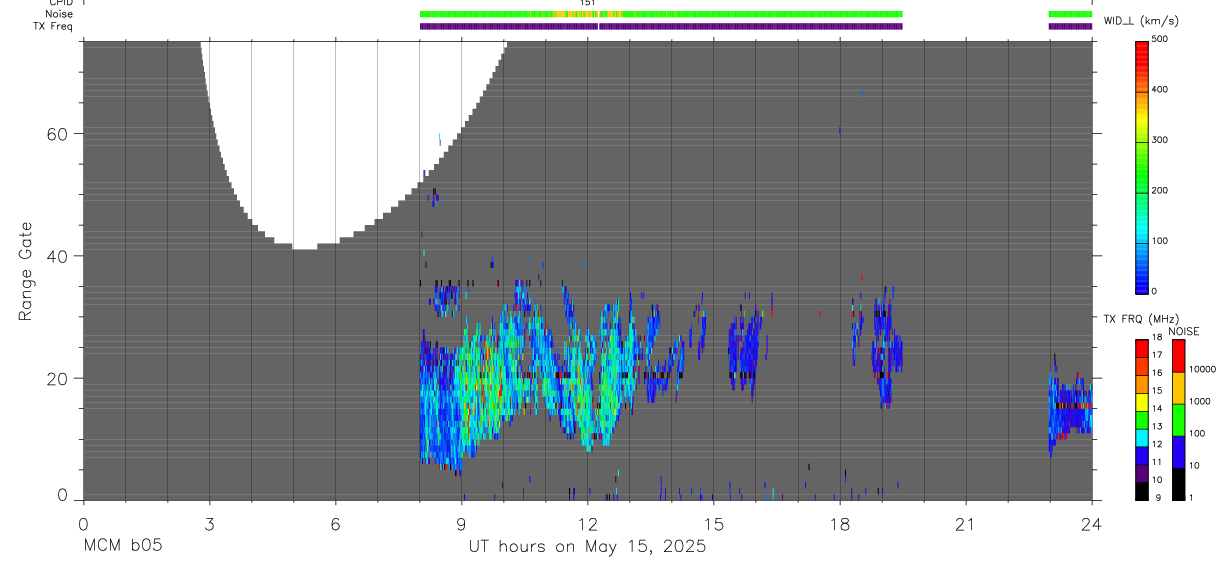
Task: Click the 'NOISE' legend title
Action: [1184, 331]
